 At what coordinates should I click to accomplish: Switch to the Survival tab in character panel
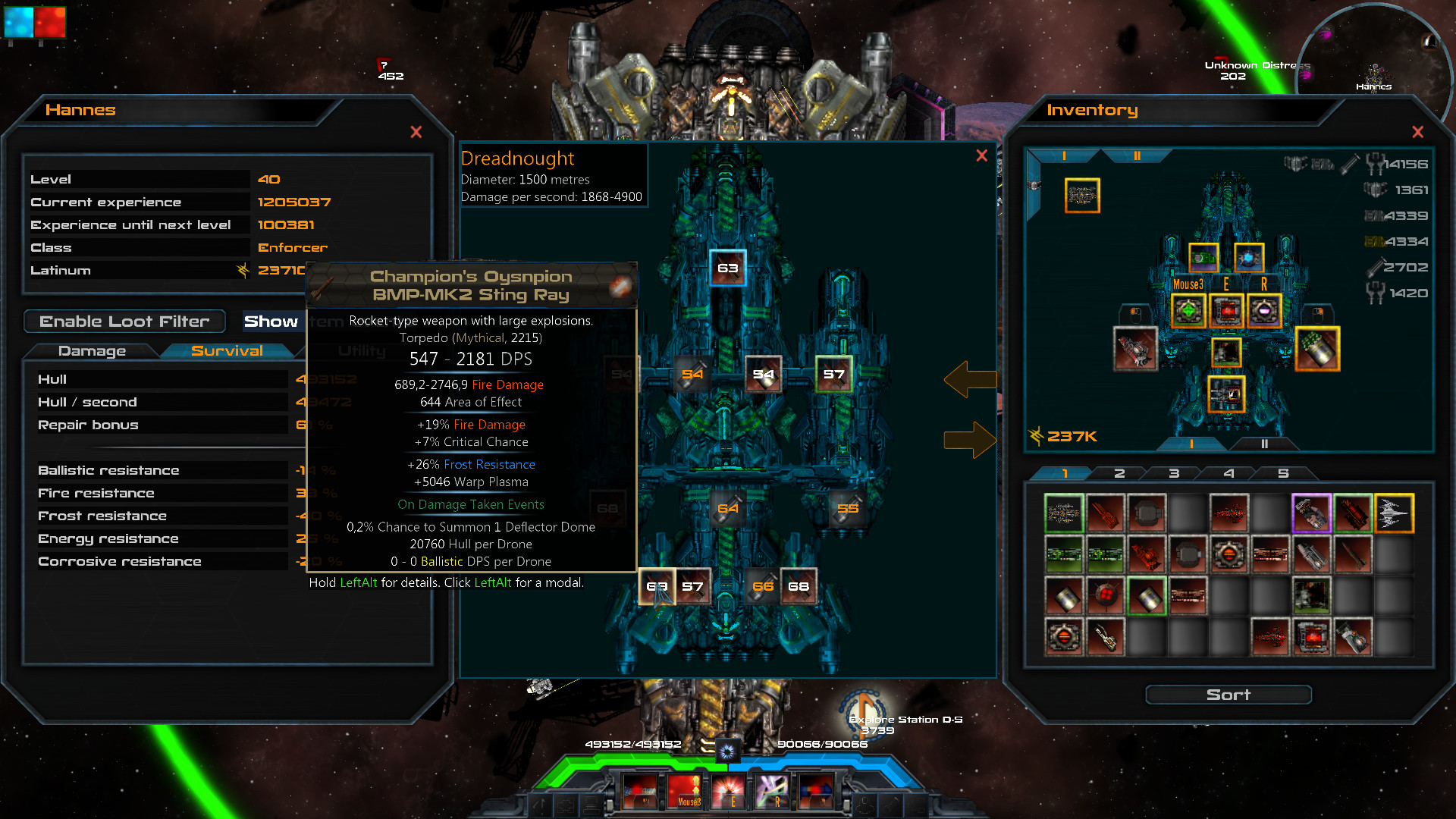[225, 349]
